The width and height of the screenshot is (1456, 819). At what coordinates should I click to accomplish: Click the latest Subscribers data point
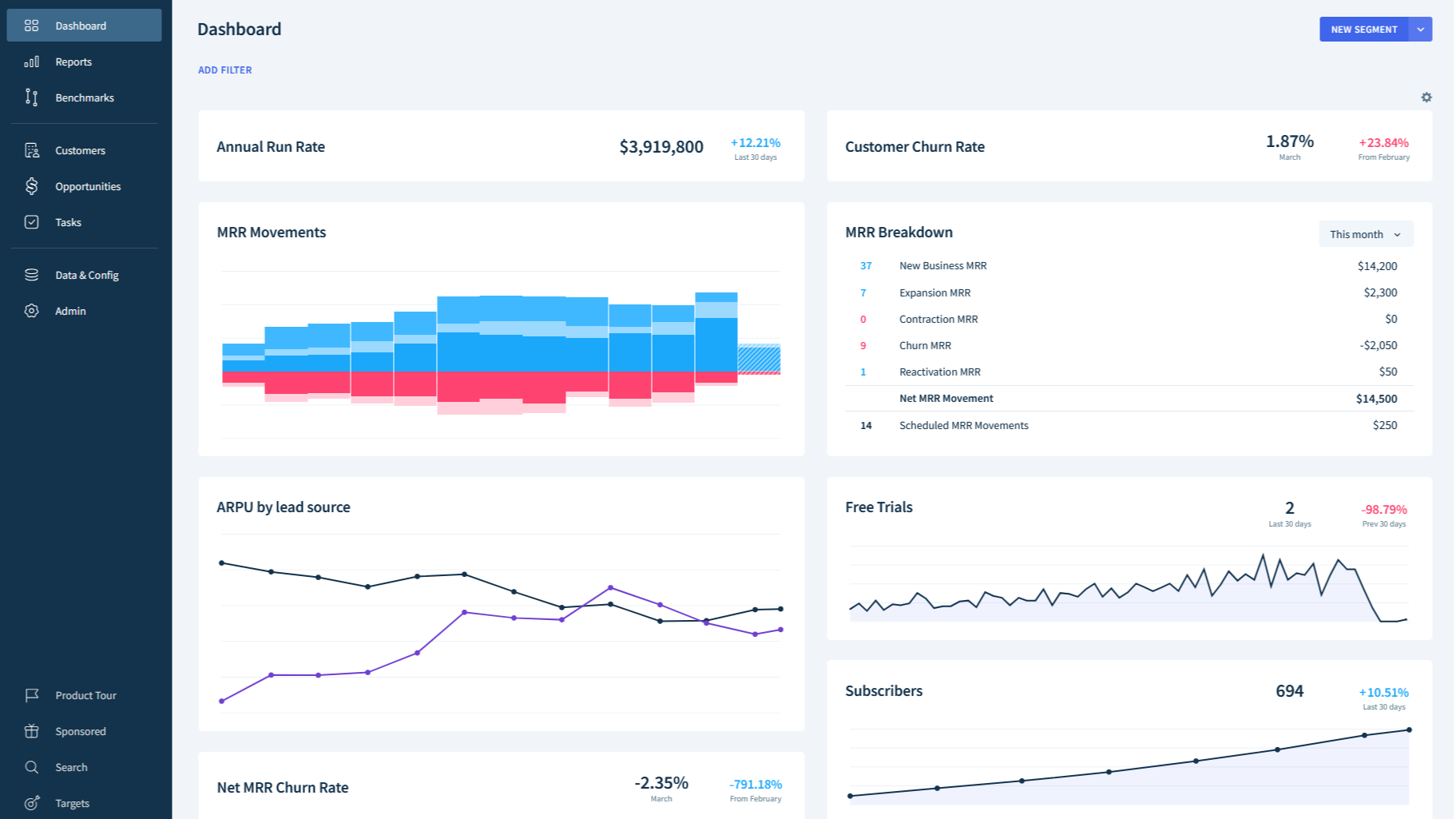(x=1407, y=729)
